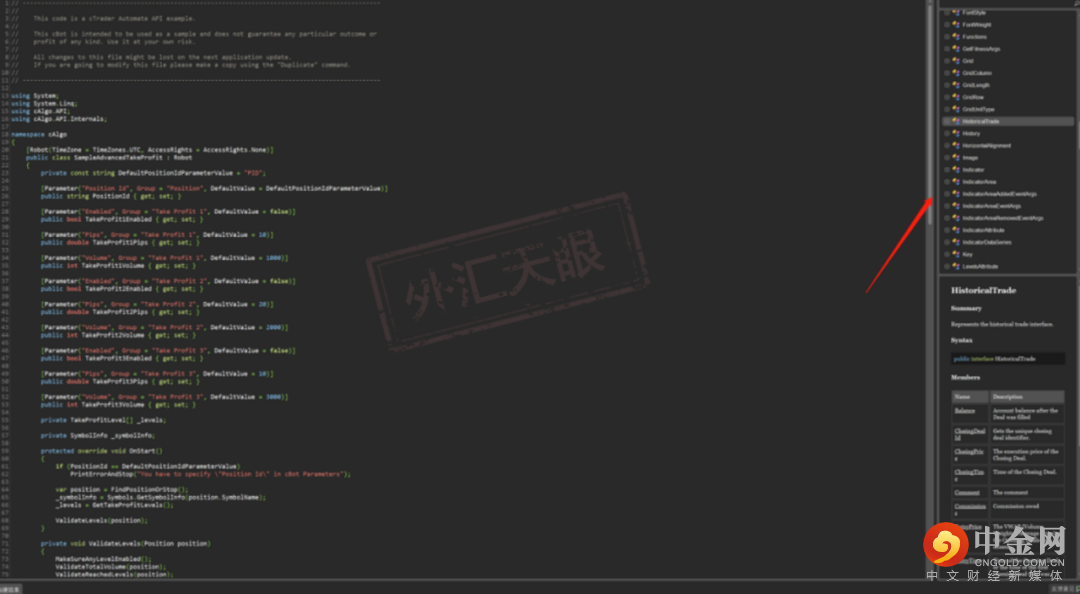Select Image in the API list
This screenshot has width=1080, height=594.
[970, 157]
